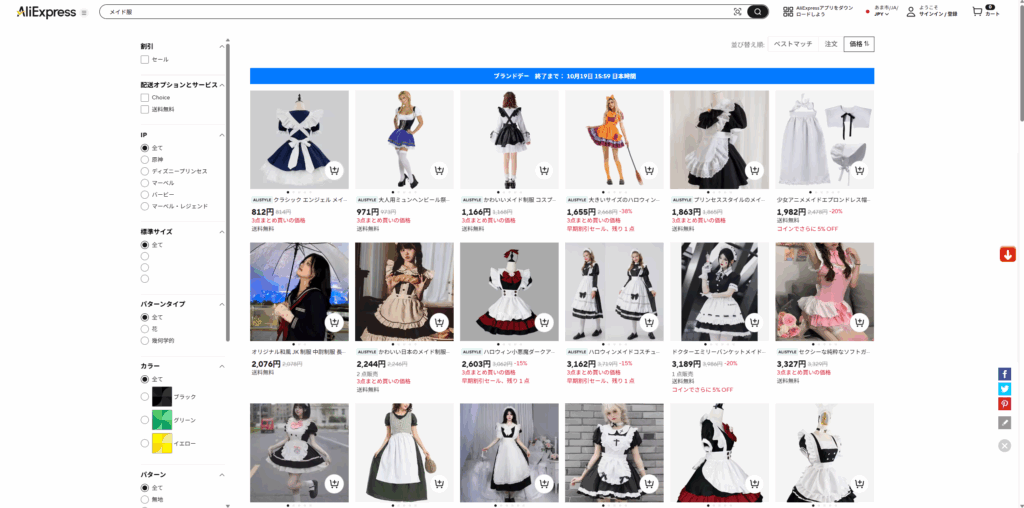The image size is (1024, 508).
Task: Share on Pinterest
Action: [x=1004, y=404]
